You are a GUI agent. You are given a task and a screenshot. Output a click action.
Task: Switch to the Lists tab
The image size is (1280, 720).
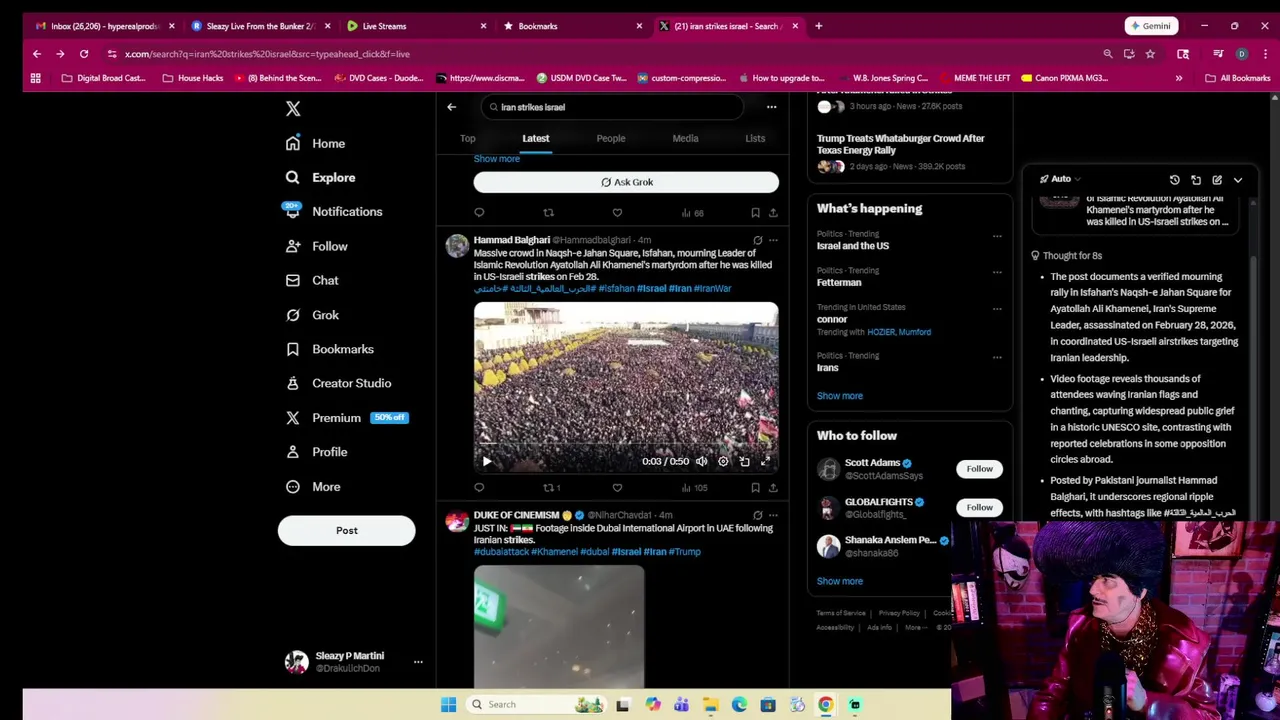(x=755, y=138)
